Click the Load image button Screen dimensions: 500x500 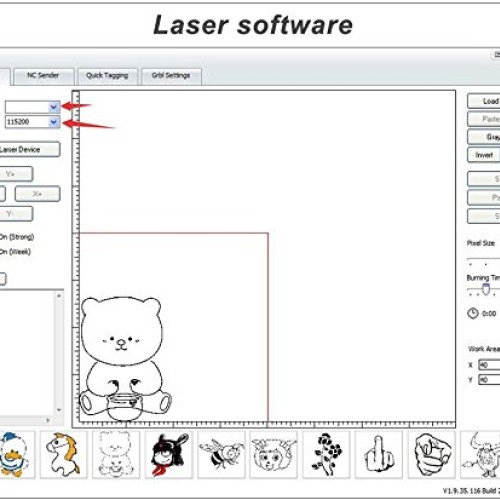coord(484,101)
